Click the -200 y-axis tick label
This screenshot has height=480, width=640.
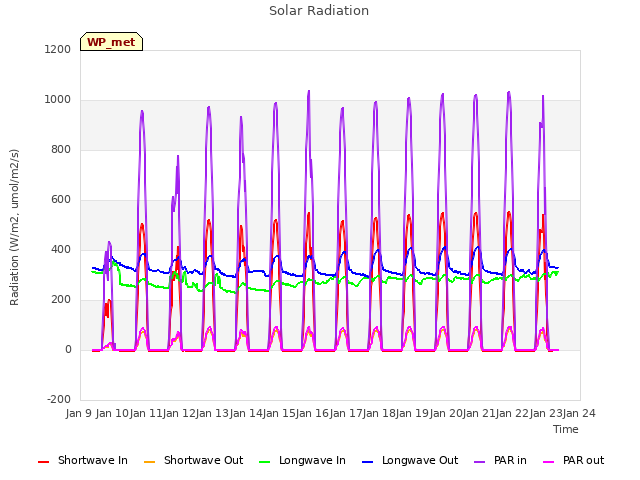tap(59, 399)
